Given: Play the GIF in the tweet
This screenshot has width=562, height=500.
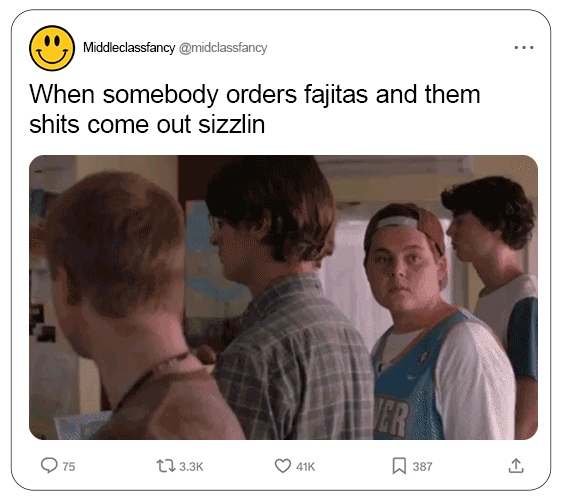Looking at the screenshot, I should (x=283, y=297).
